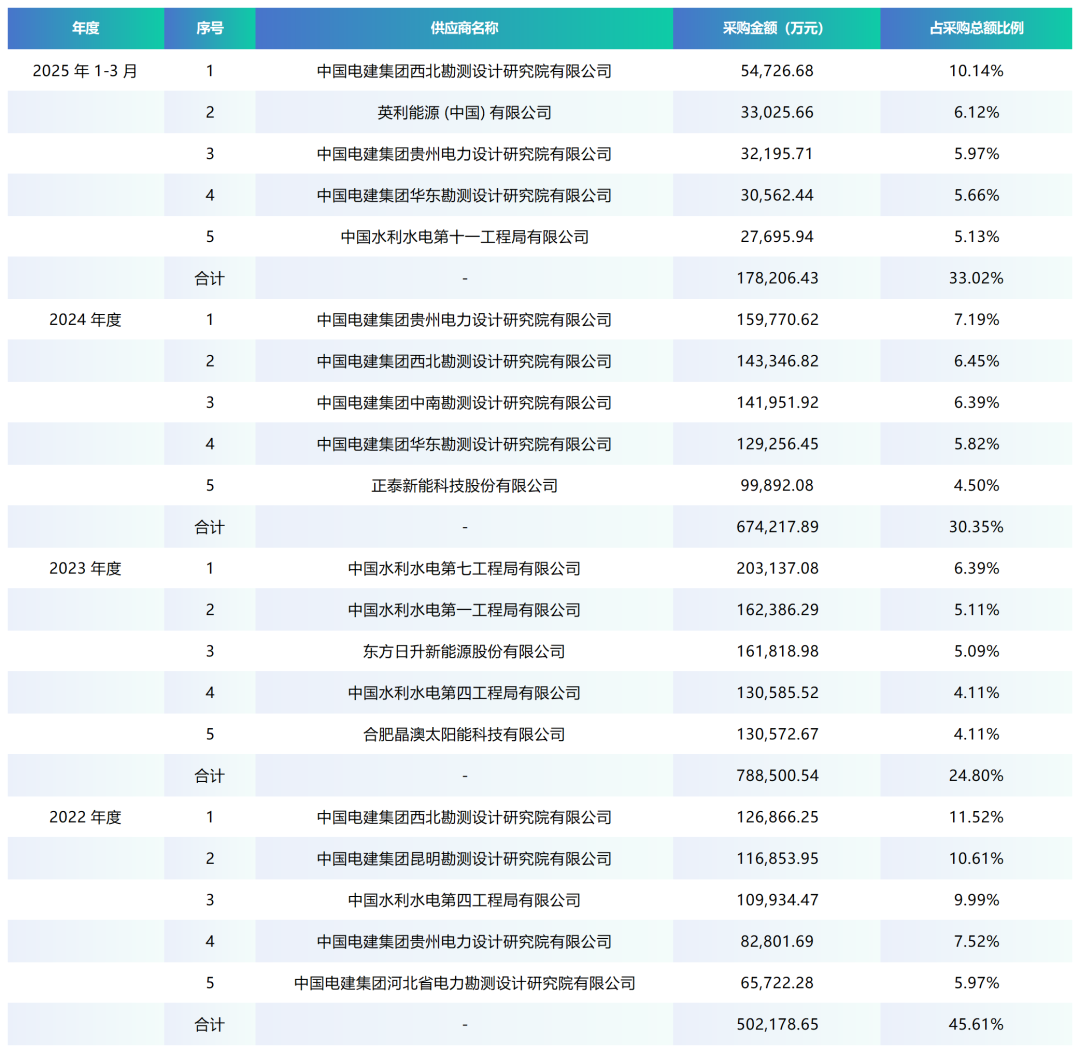The image size is (1080, 1053).
Task: Click 合肥晶澳太阳能科技有限公司 supplier name
Action: pyautogui.click(x=464, y=734)
